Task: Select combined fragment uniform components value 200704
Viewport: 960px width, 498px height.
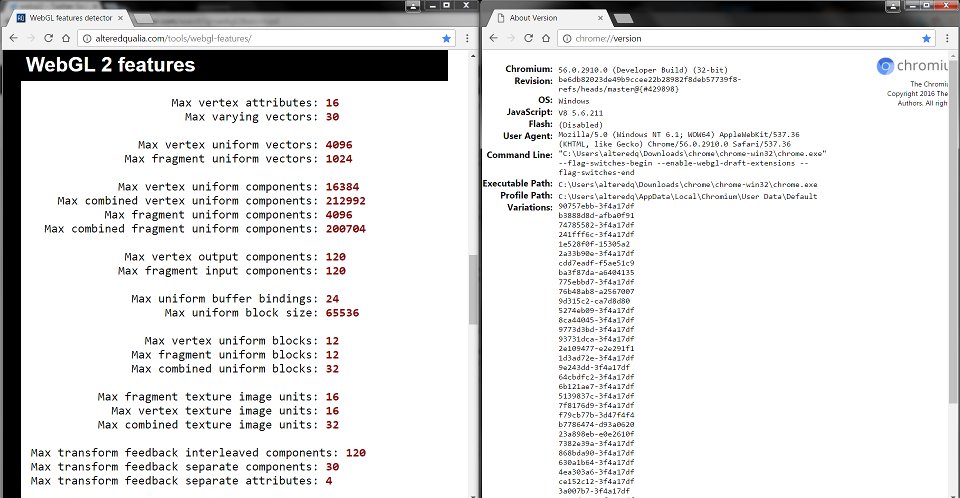Action: 346,229
